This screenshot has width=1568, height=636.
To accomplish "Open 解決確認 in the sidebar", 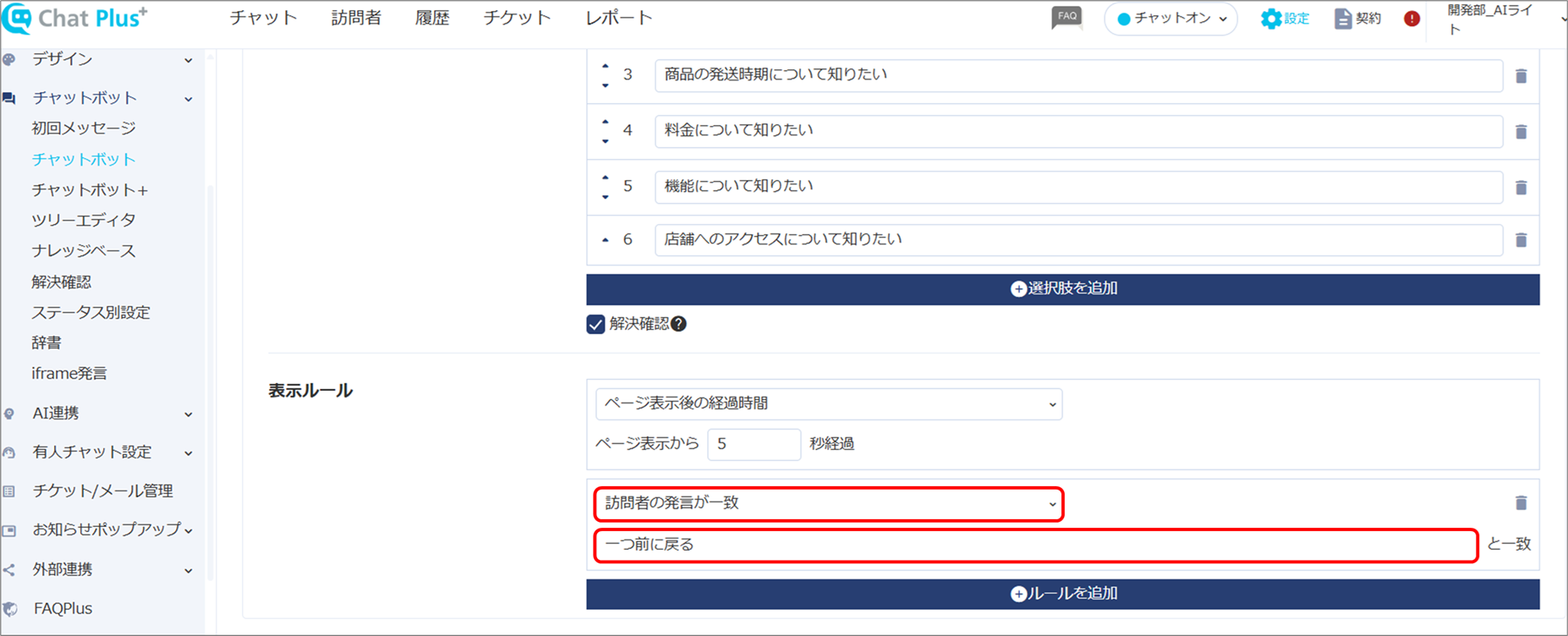I will tap(61, 282).
